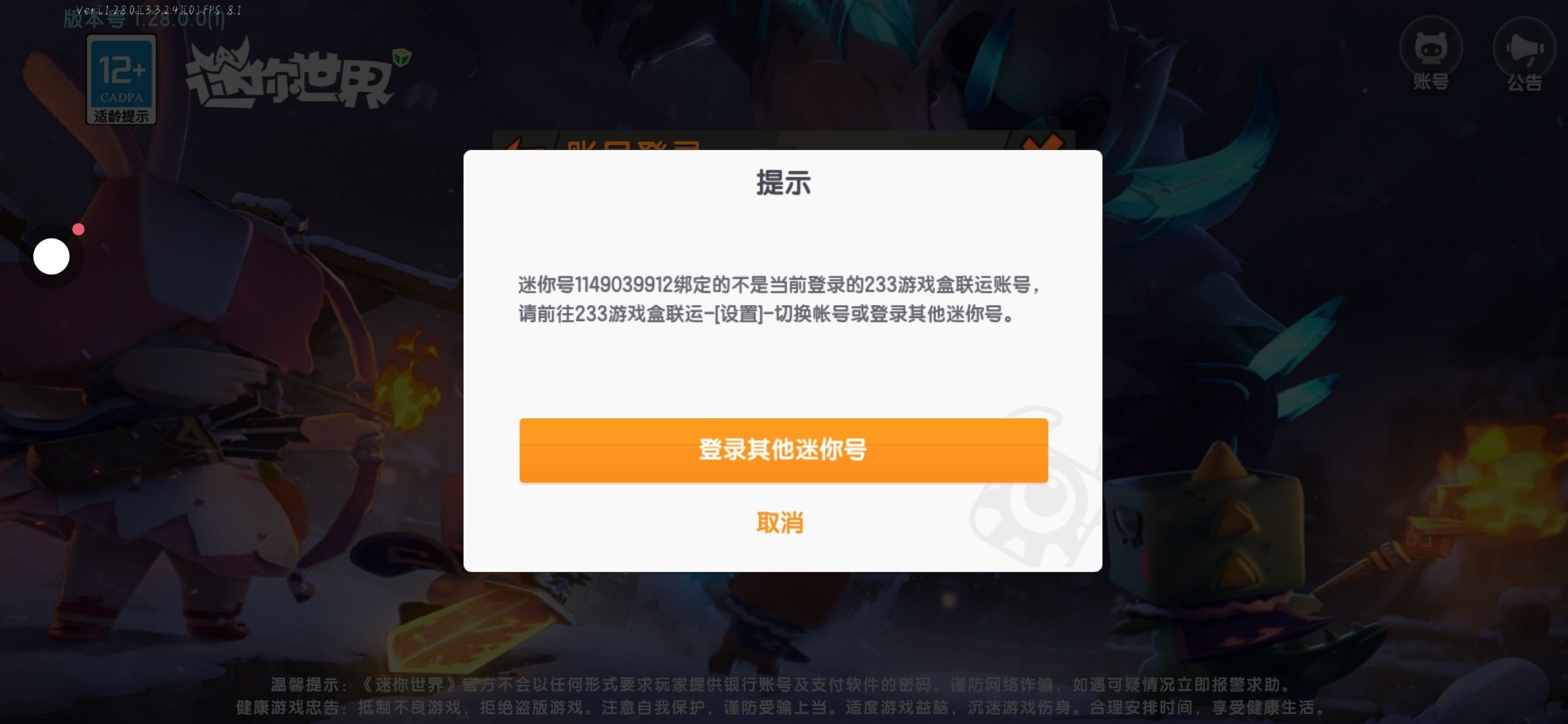Select 取消 to dismiss the prompt
This screenshot has height=724, width=1568.
pyautogui.click(x=780, y=523)
